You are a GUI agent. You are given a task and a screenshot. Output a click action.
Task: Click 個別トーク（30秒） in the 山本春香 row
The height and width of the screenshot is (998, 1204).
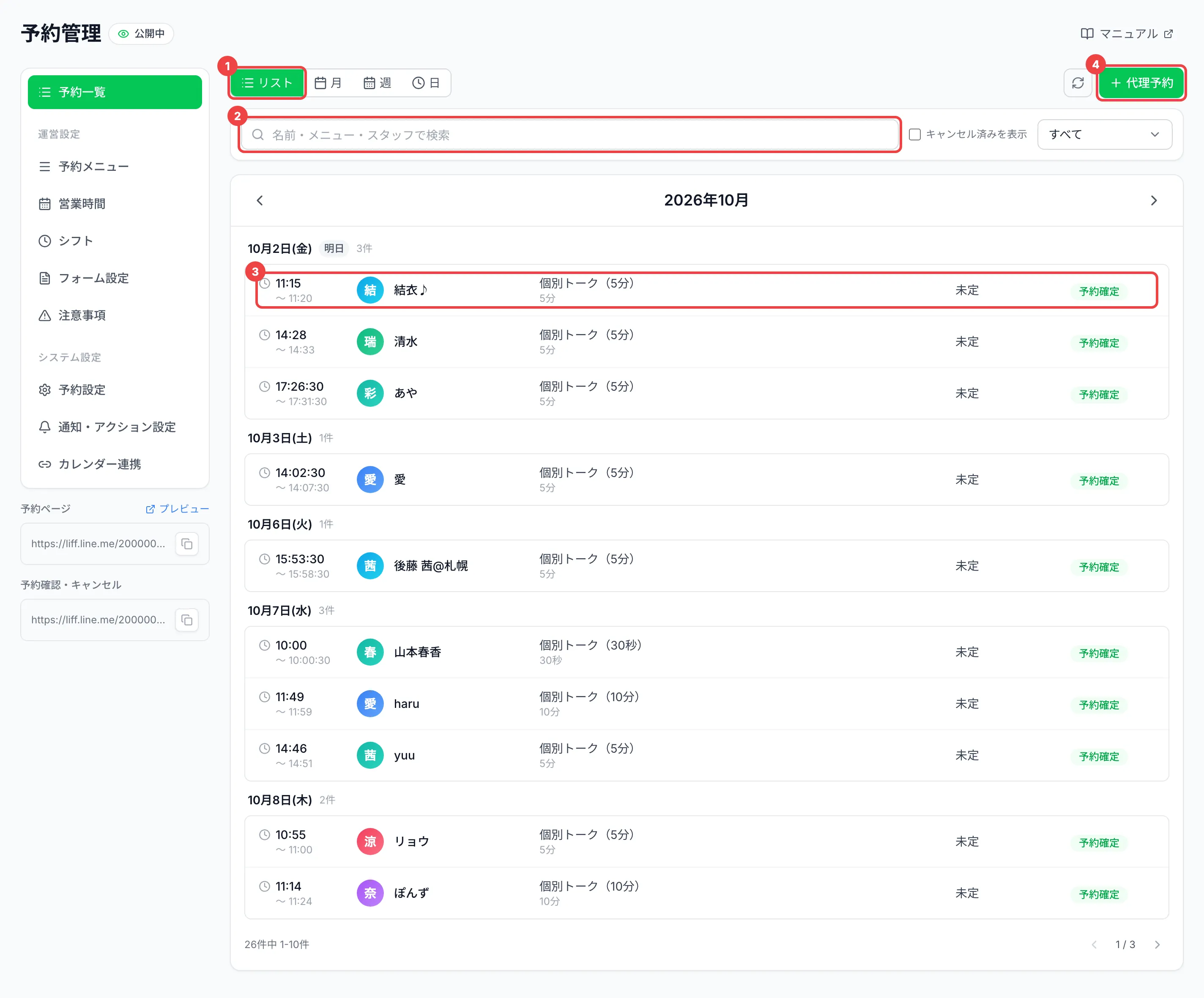point(590,645)
